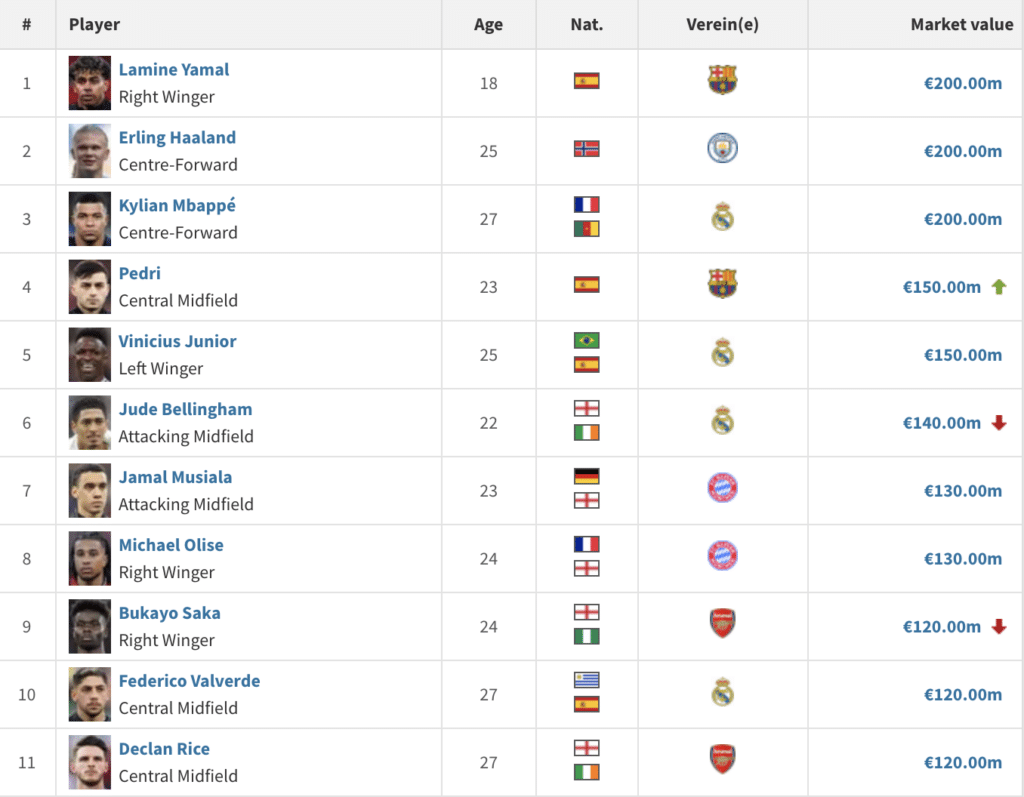The image size is (1024, 797).
Task: Click Jude Bellingham's portrait thumbnail
Action: coord(90,423)
